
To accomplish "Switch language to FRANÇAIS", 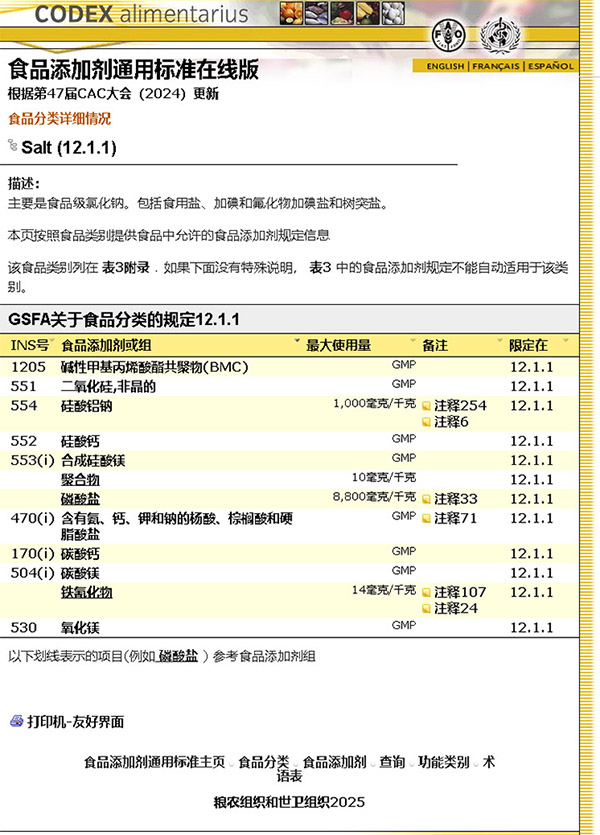I will coord(495,66).
